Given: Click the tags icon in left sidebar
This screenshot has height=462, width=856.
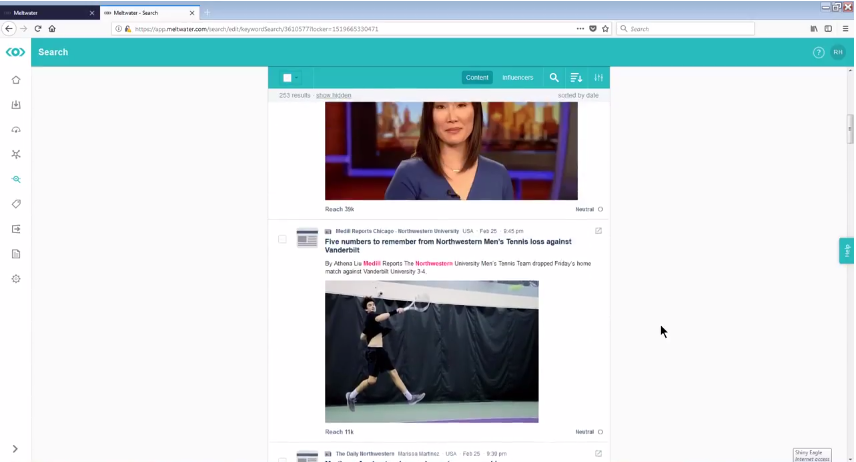Looking at the screenshot, I should coord(16,204).
